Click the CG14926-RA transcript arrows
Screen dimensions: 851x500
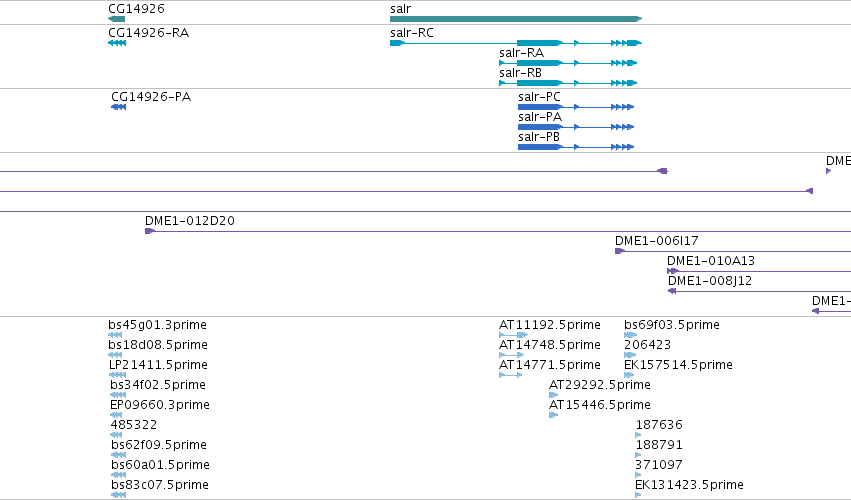click(117, 43)
